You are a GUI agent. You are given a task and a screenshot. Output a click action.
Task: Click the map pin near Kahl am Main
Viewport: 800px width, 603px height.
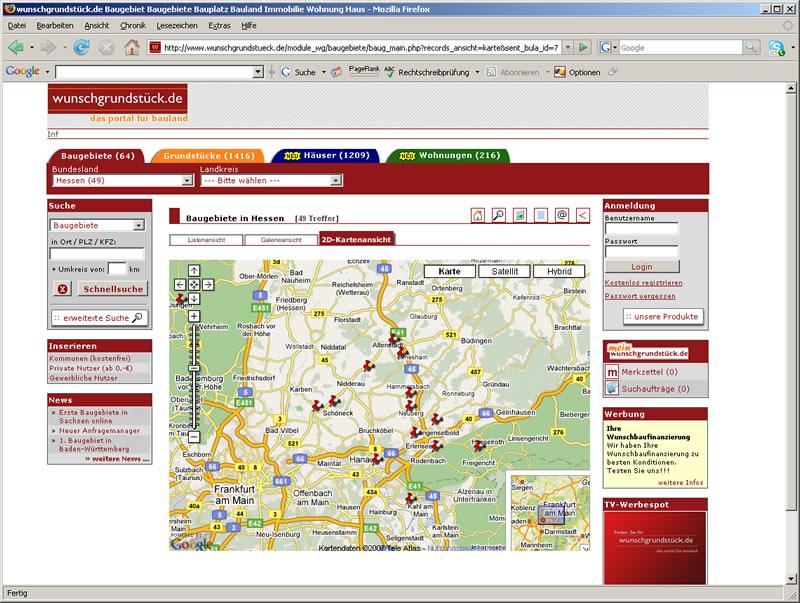click(411, 498)
